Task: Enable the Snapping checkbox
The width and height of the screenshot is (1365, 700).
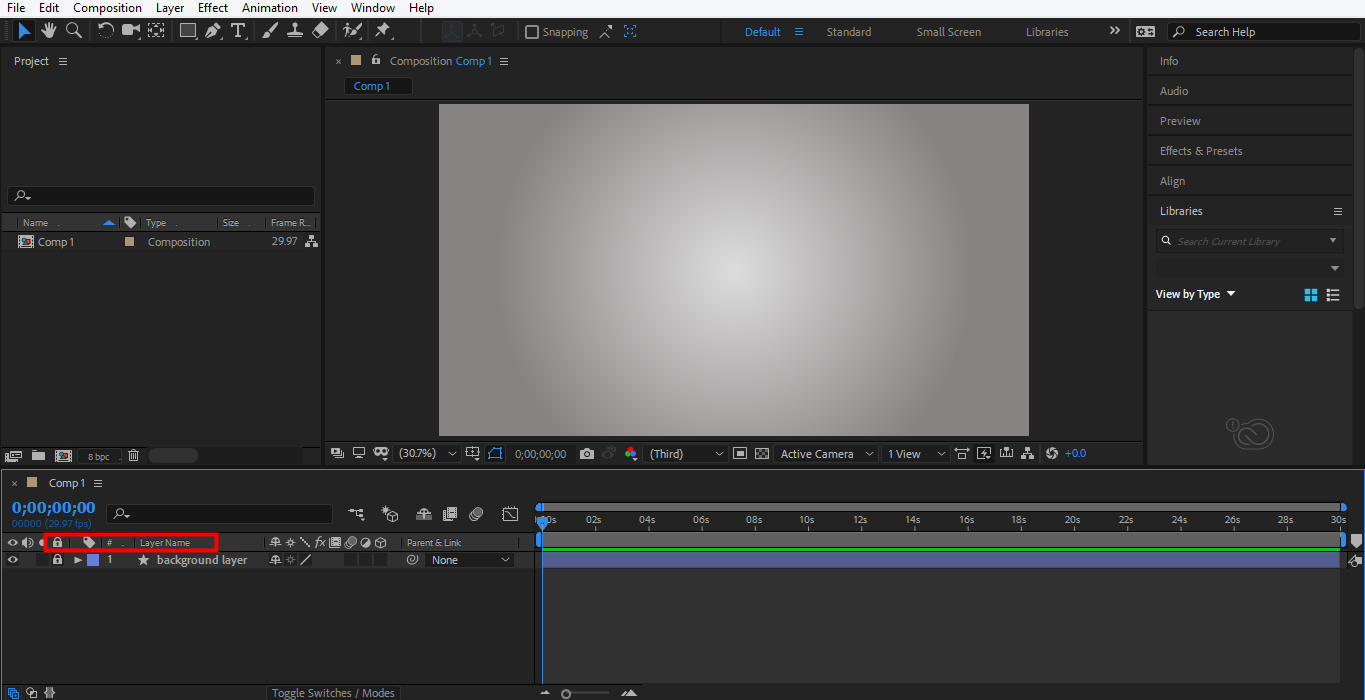Action: click(x=532, y=32)
